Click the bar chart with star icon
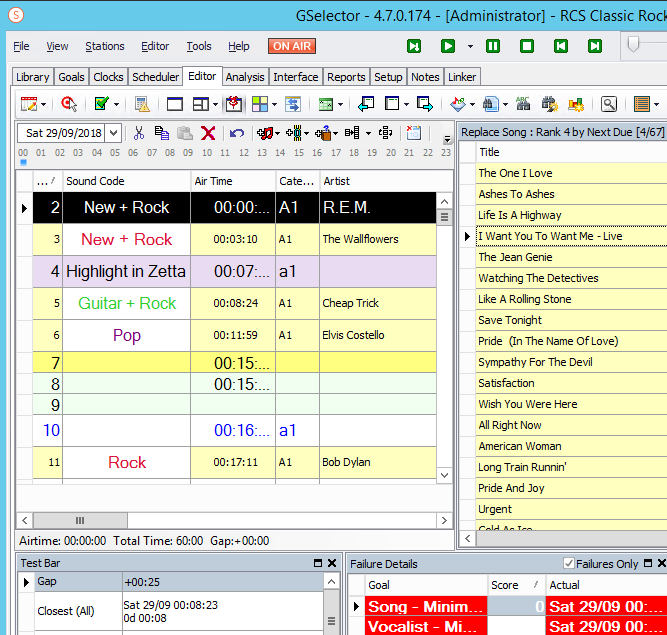Viewport: 667px width, 635px height. 576,104
